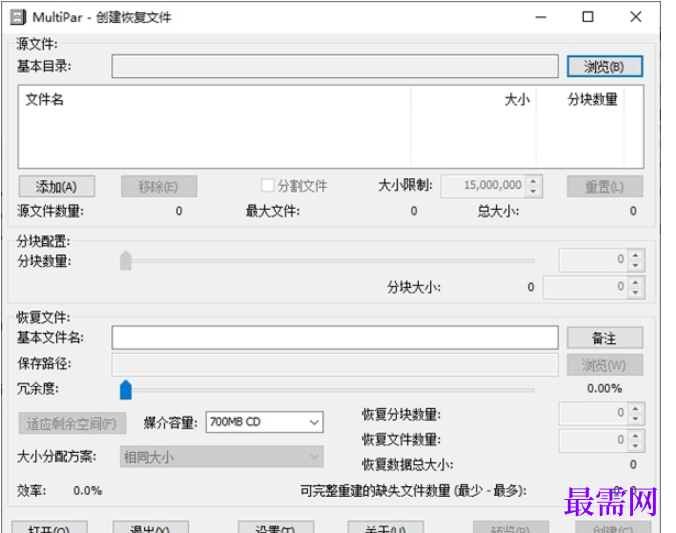
Task: Click the 分块数量 column header in the file list
Action: click(x=592, y=100)
